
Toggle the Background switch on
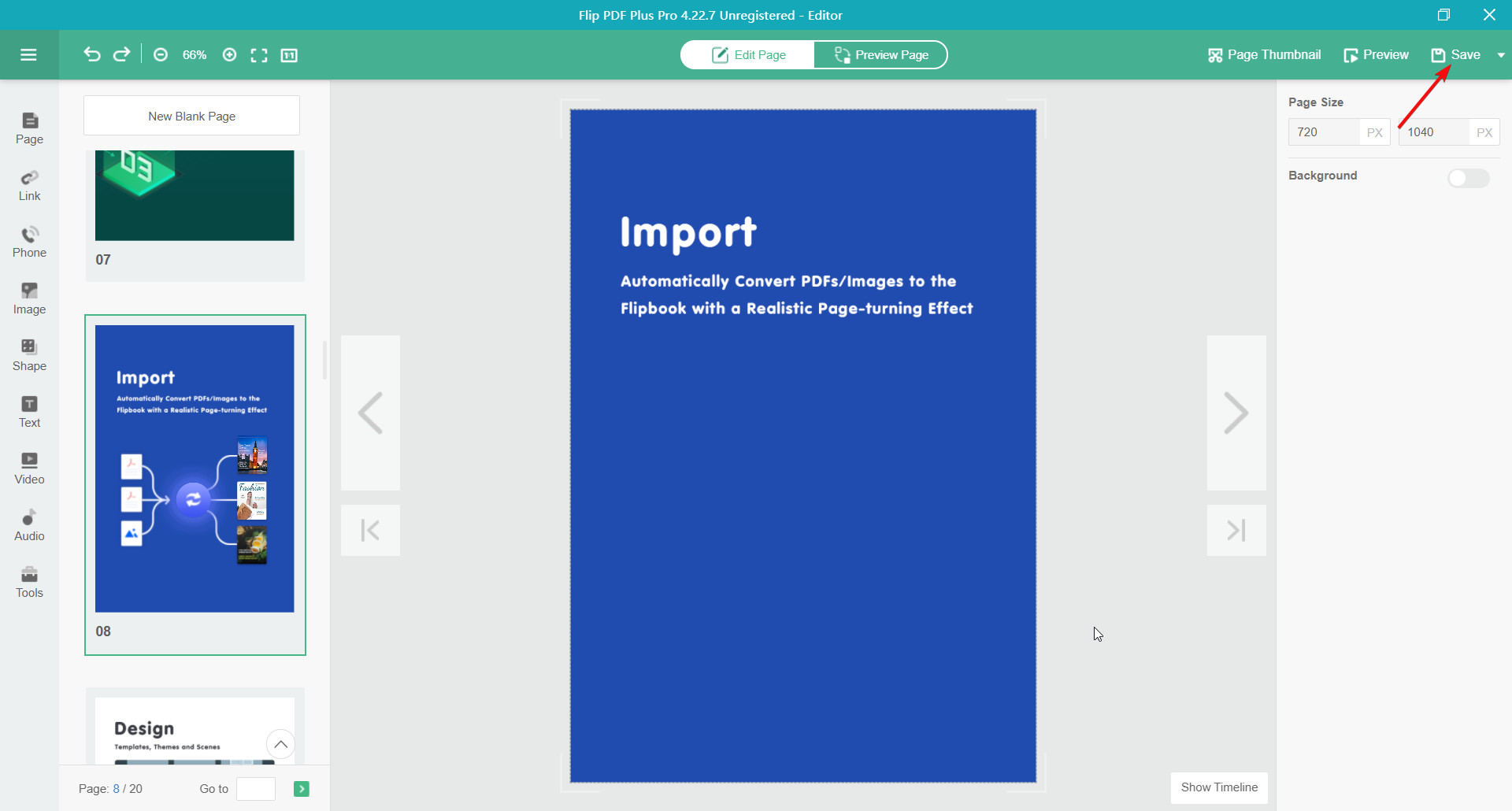click(x=1468, y=178)
